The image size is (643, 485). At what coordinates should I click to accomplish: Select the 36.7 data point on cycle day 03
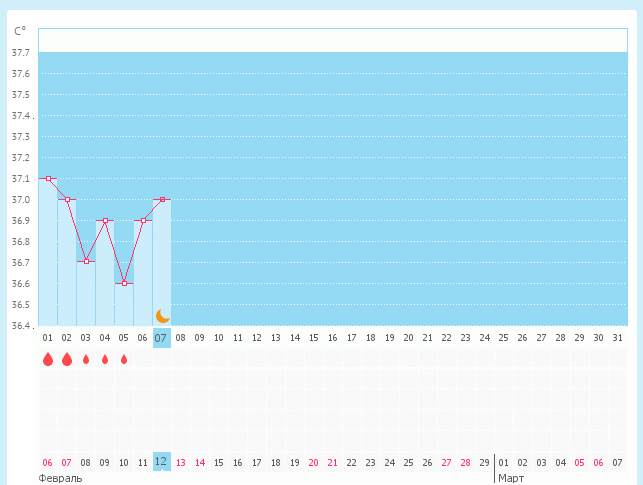(86, 261)
